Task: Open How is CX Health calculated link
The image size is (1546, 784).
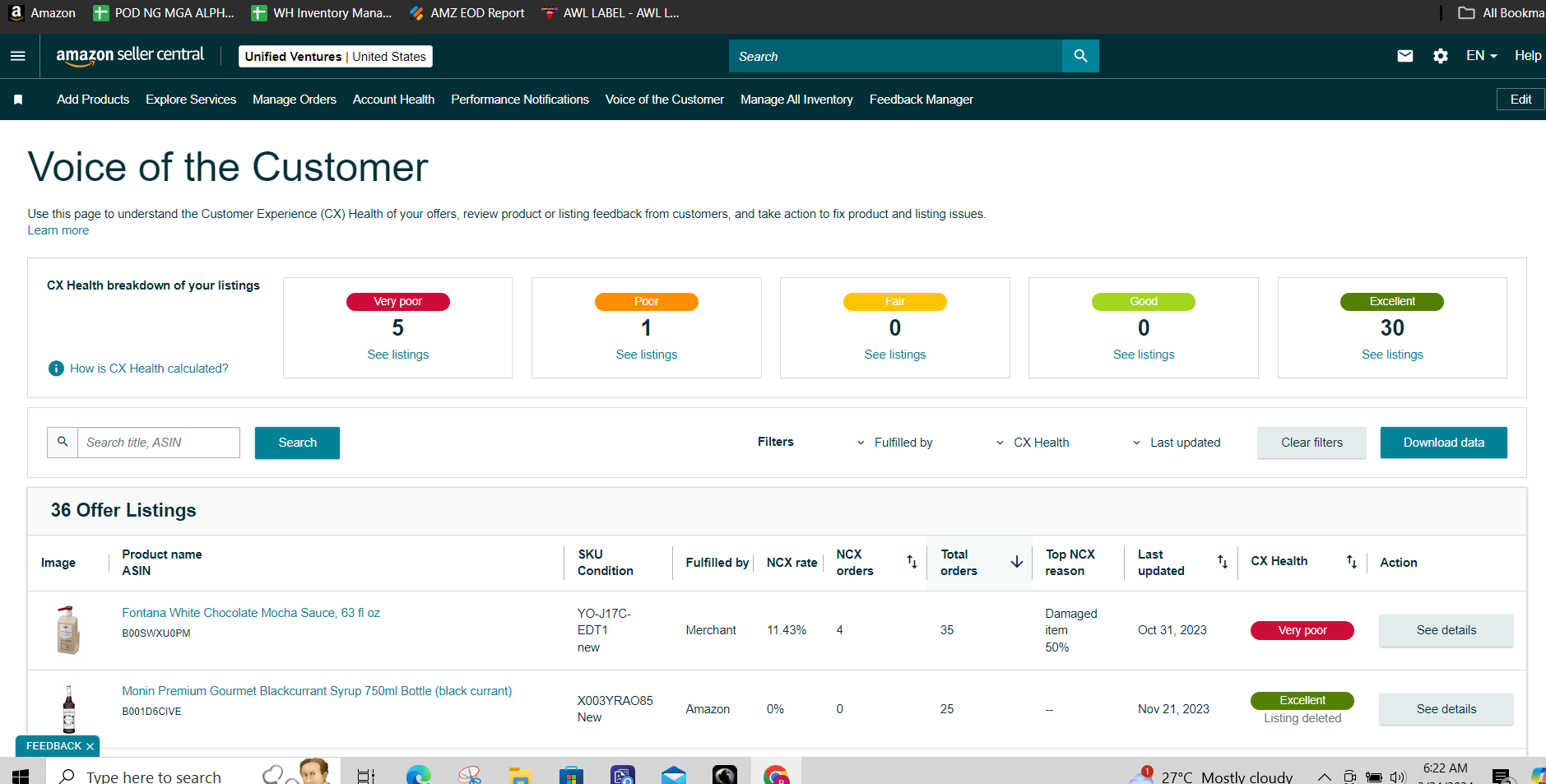Action: coord(149,369)
